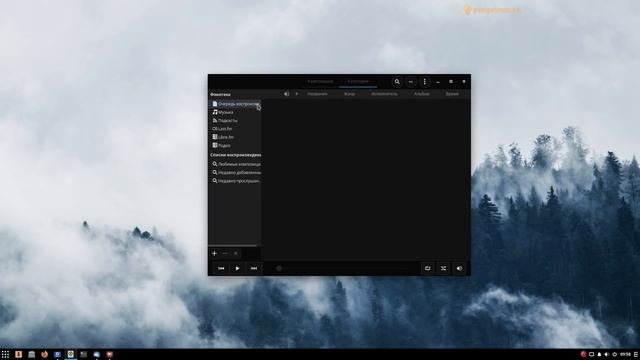Remove playlist with the minus button

(225, 253)
